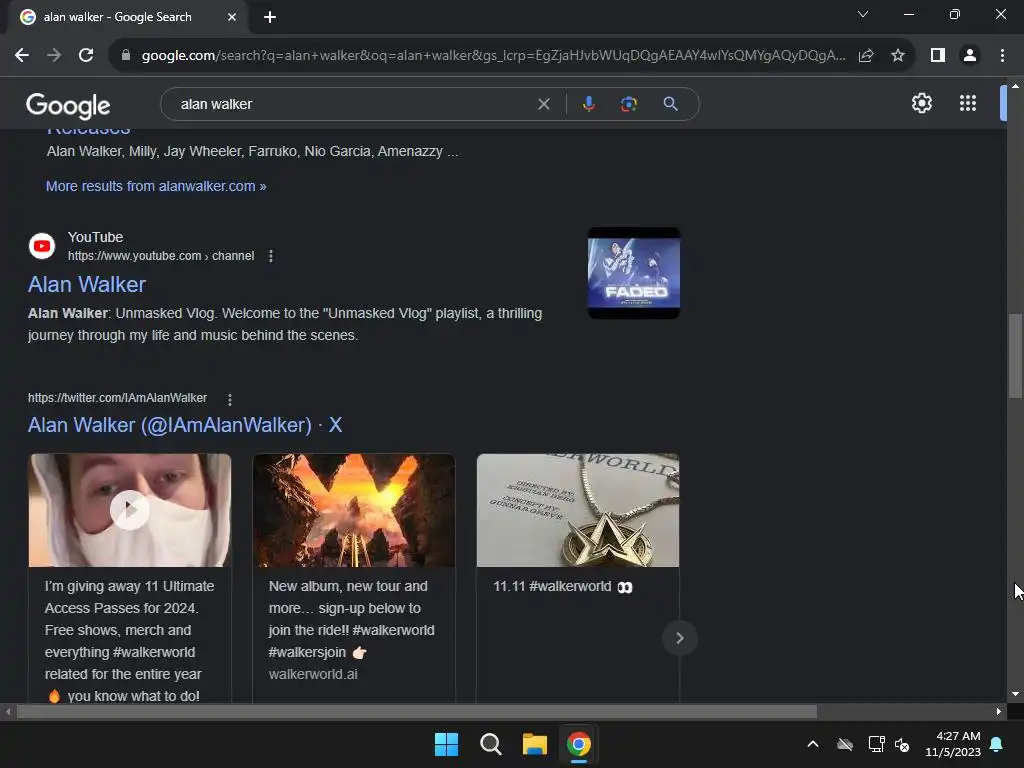
Task: Open Windows taskbar search
Action: click(490, 744)
